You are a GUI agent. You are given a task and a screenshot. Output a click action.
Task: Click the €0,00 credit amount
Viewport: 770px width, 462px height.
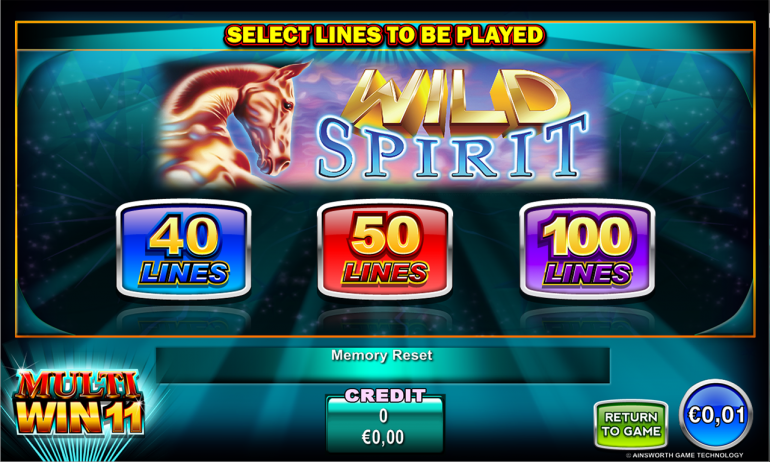coord(383,437)
